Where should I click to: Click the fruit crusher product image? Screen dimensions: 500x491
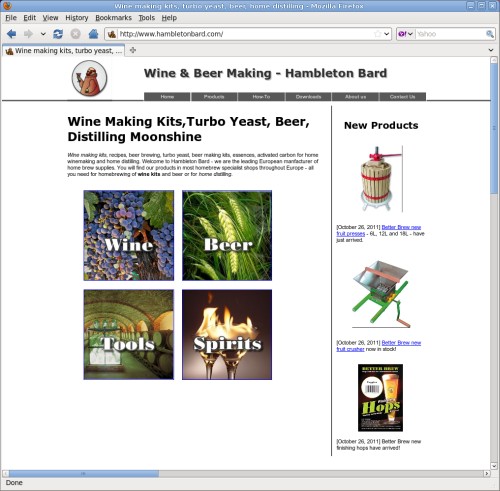381,294
